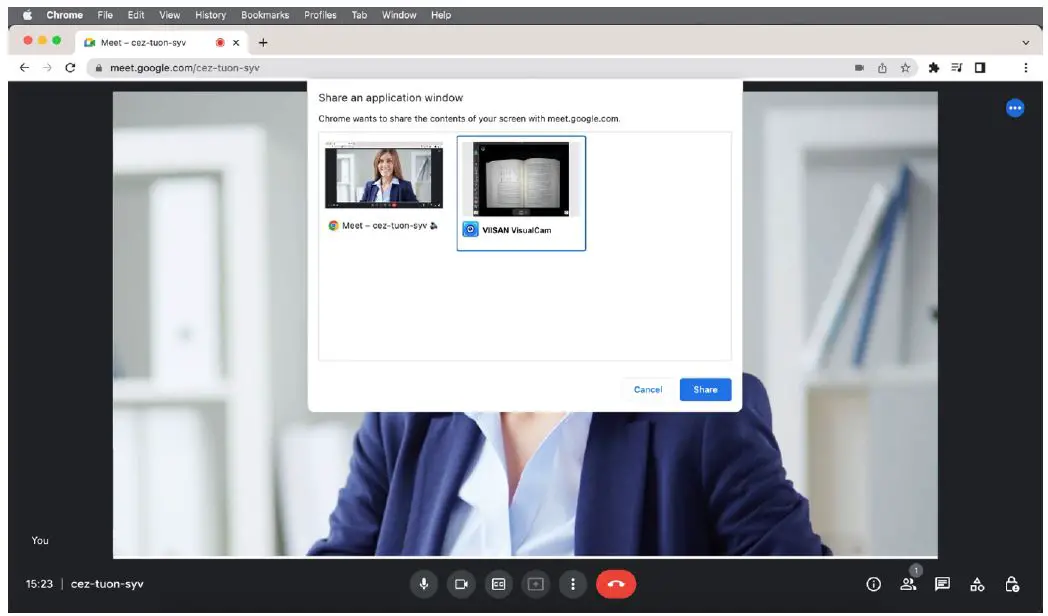Open the Profiles menu
This screenshot has height=616, width=1048.
point(320,15)
